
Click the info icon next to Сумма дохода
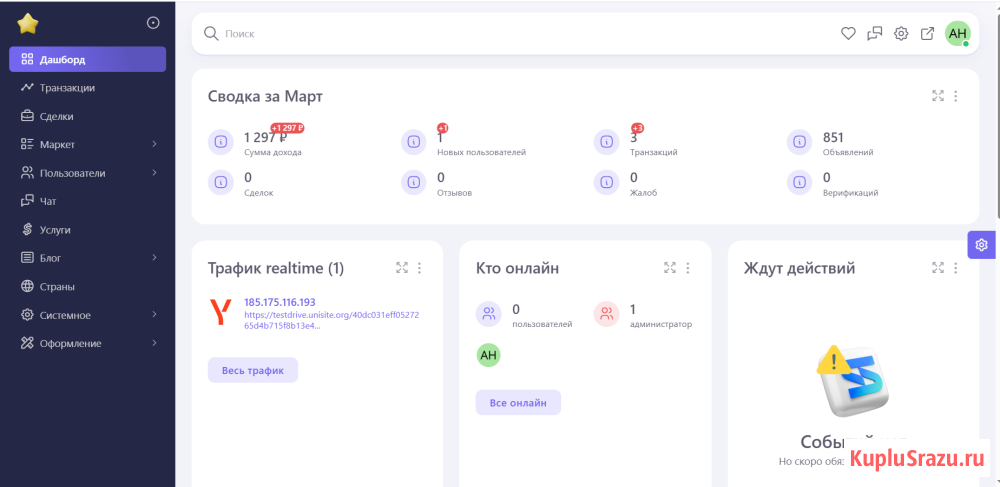click(x=220, y=142)
